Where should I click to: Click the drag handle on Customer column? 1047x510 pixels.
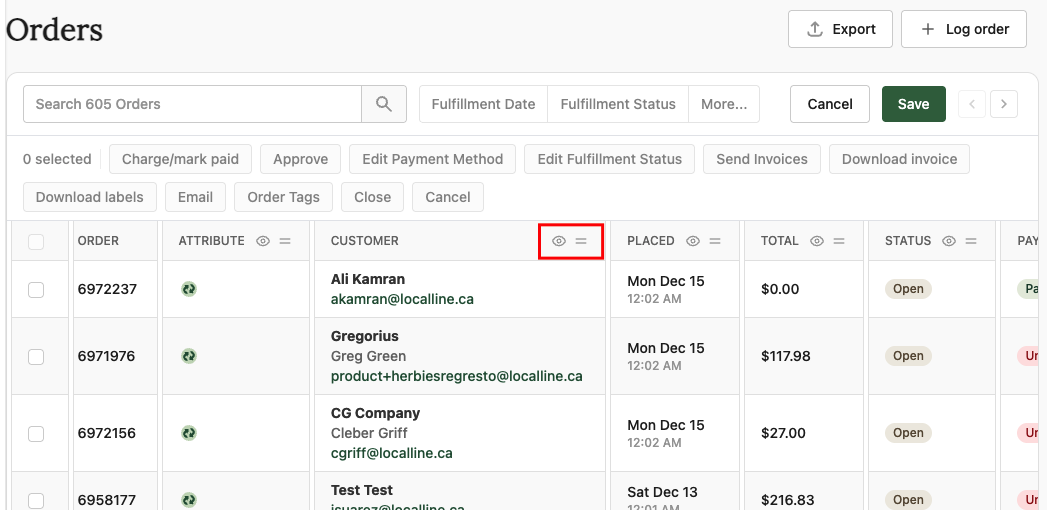pyautogui.click(x=581, y=241)
